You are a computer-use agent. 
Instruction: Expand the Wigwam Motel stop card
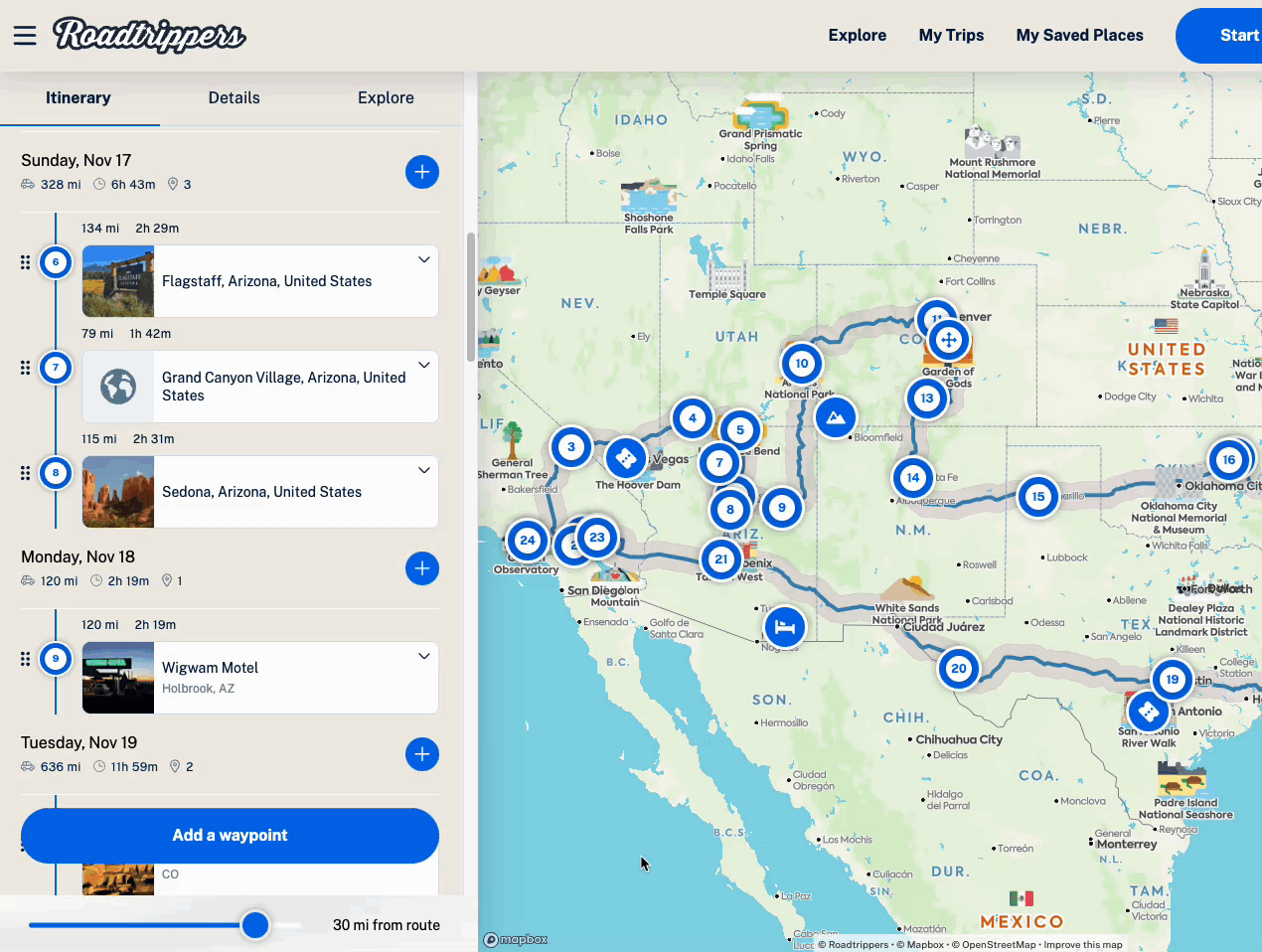click(424, 656)
